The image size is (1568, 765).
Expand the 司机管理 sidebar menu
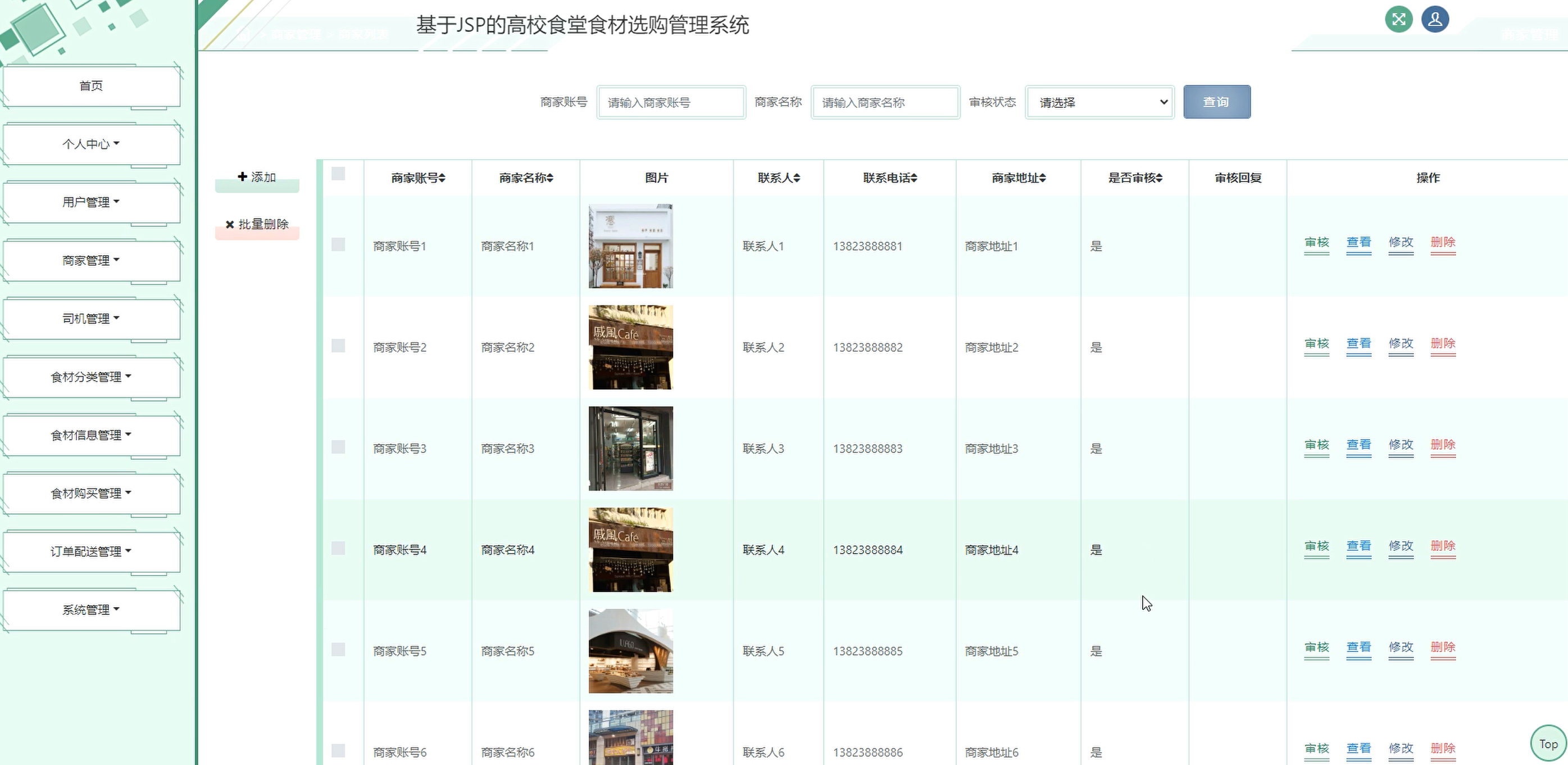[x=92, y=319]
